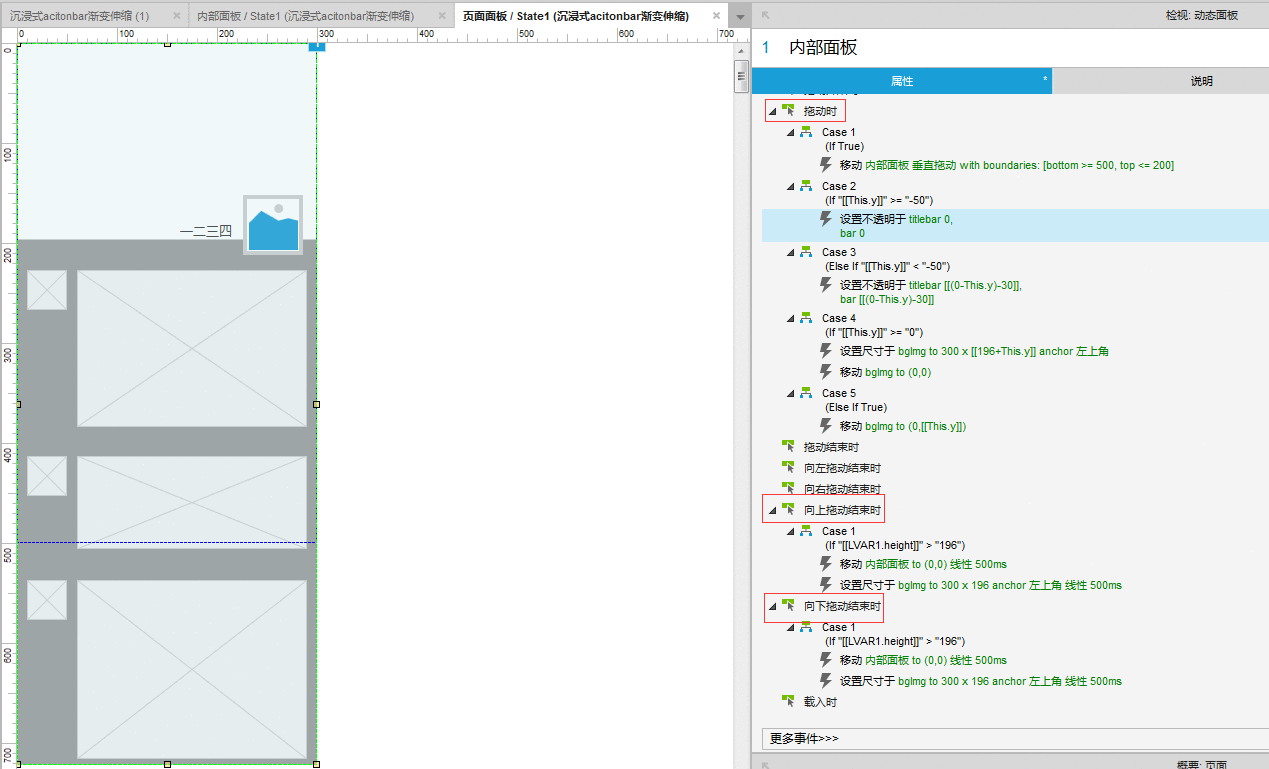
Task: Switch to 沉浸式acitonbar渐变伸缩 (1) tab
Action: [78, 16]
